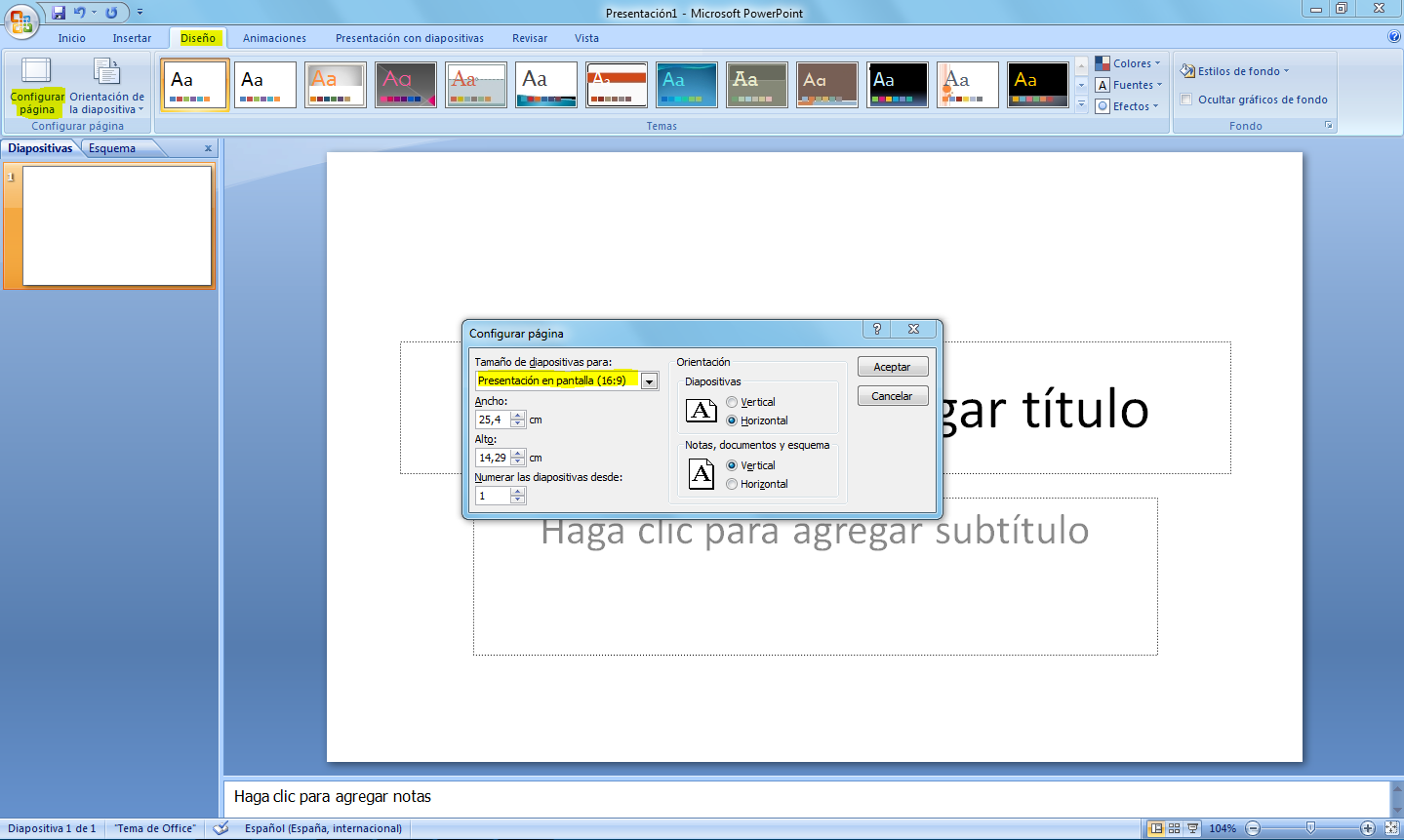Click the slide numbering start field
This screenshot has width=1404, height=840.
(x=493, y=496)
